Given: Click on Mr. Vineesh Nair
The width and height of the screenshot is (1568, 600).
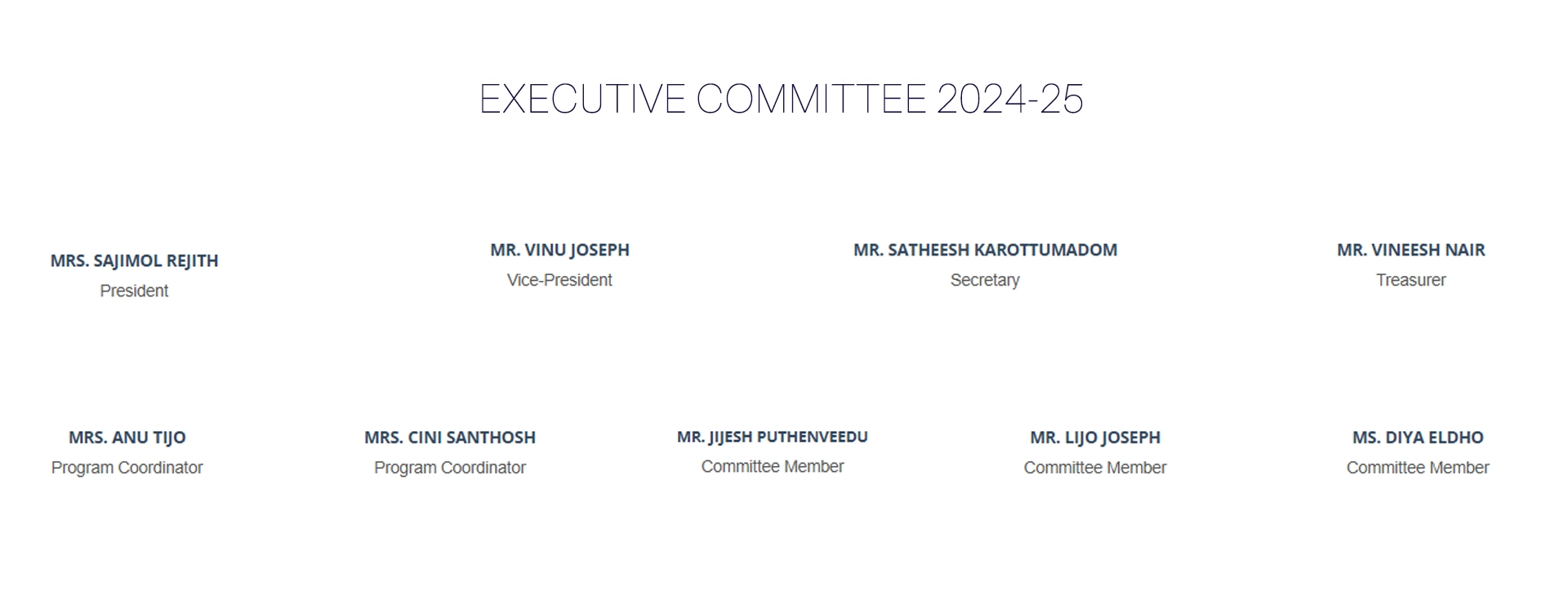Looking at the screenshot, I should pos(1410,251).
